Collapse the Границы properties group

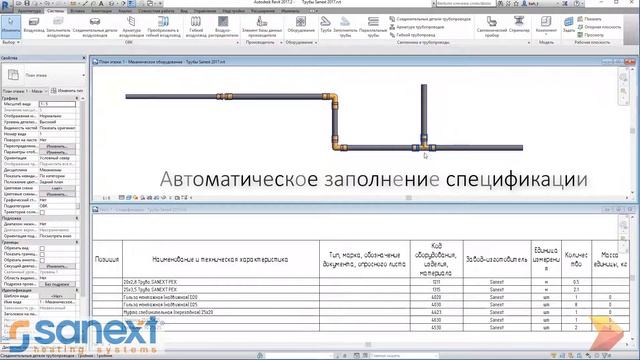[x=77, y=242]
